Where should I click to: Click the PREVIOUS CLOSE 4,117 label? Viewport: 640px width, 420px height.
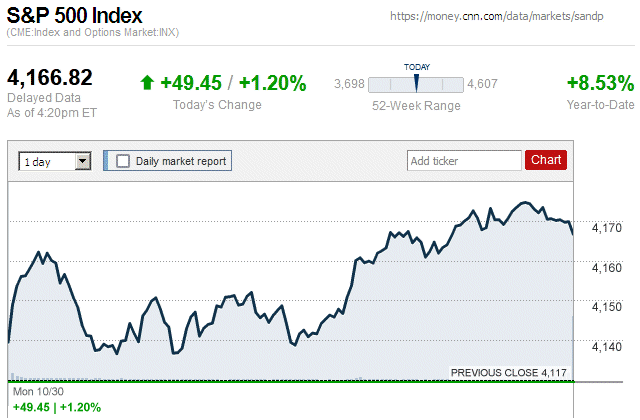(x=509, y=372)
